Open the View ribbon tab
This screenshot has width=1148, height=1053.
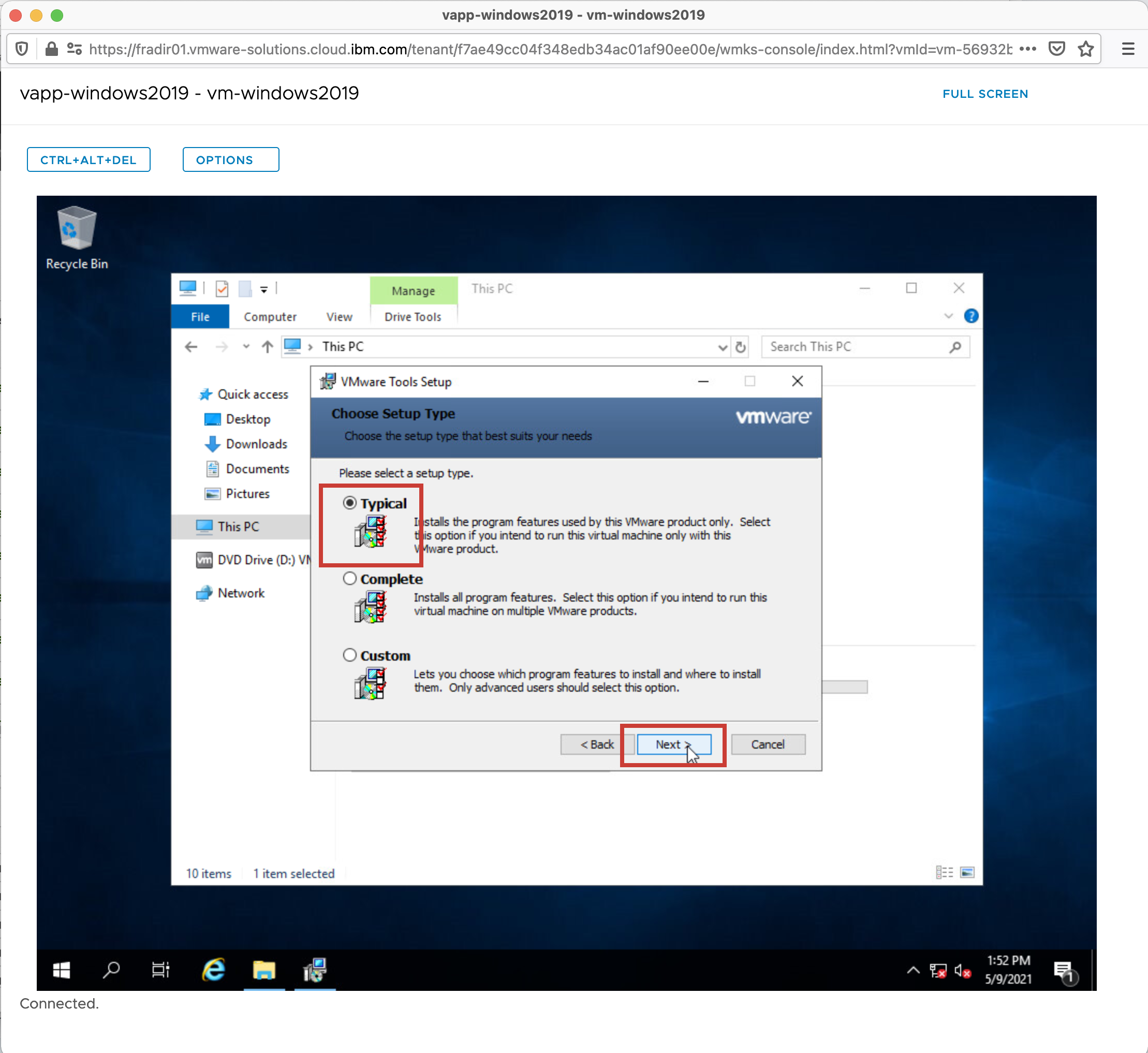[339, 317]
